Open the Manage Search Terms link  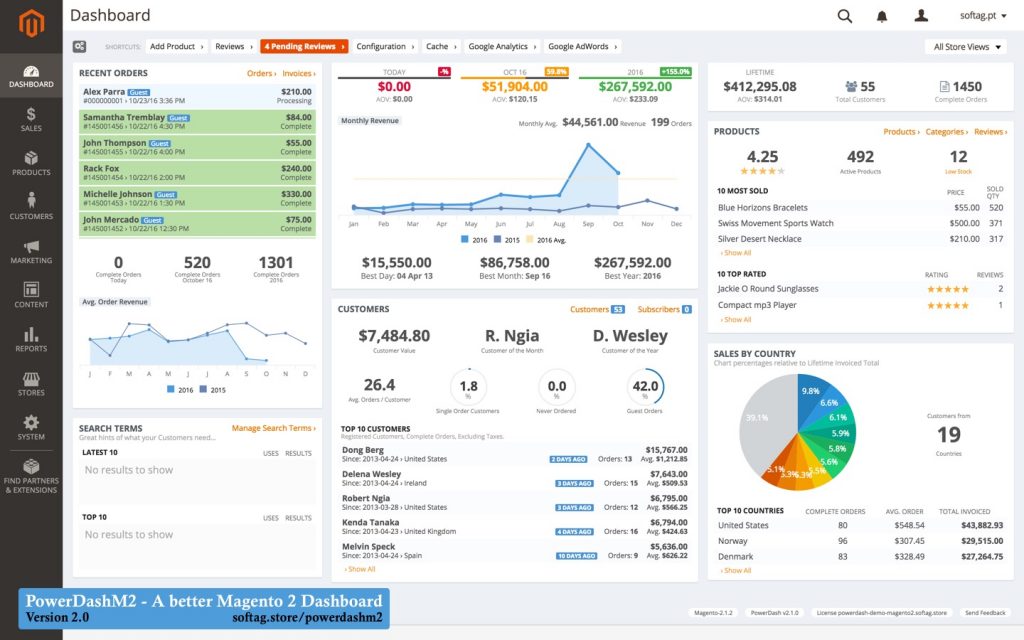tap(273, 428)
